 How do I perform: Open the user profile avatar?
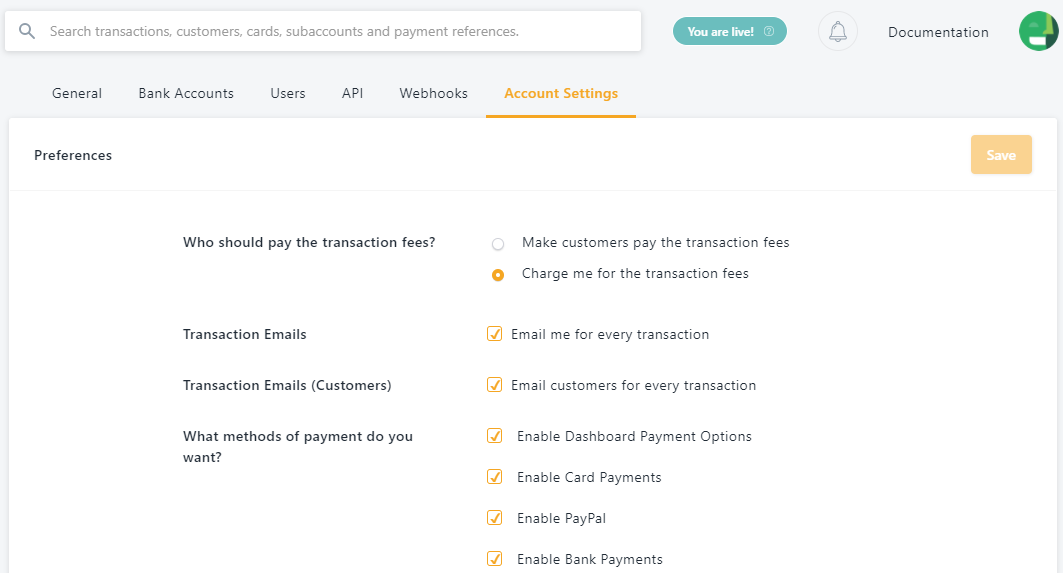(x=1038, y=31)
